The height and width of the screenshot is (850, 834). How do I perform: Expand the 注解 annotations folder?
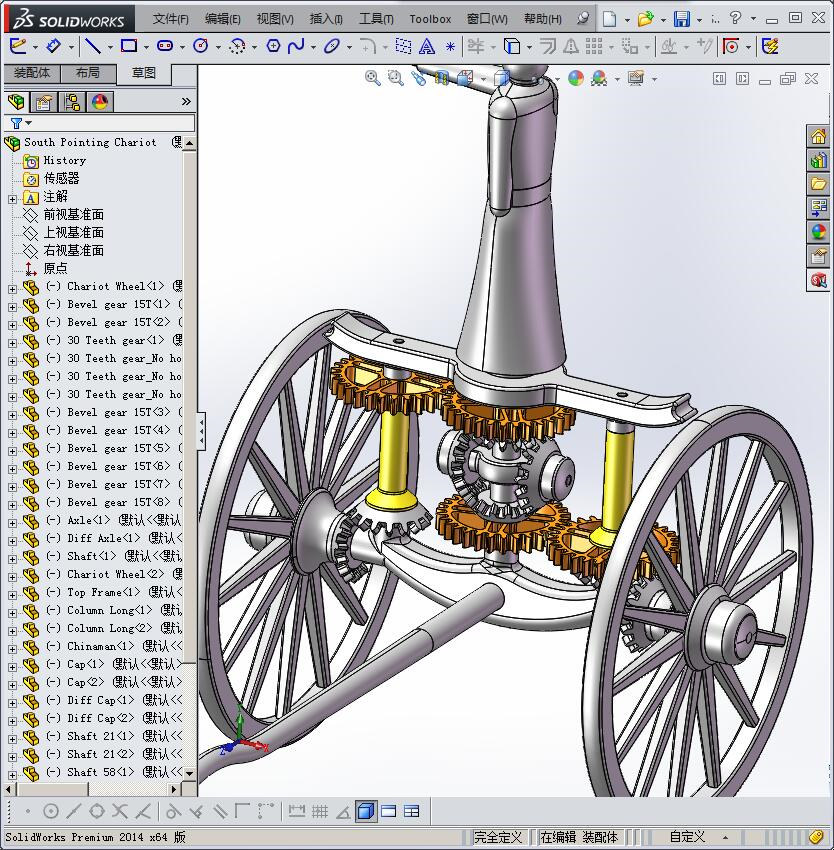[12, 199]
